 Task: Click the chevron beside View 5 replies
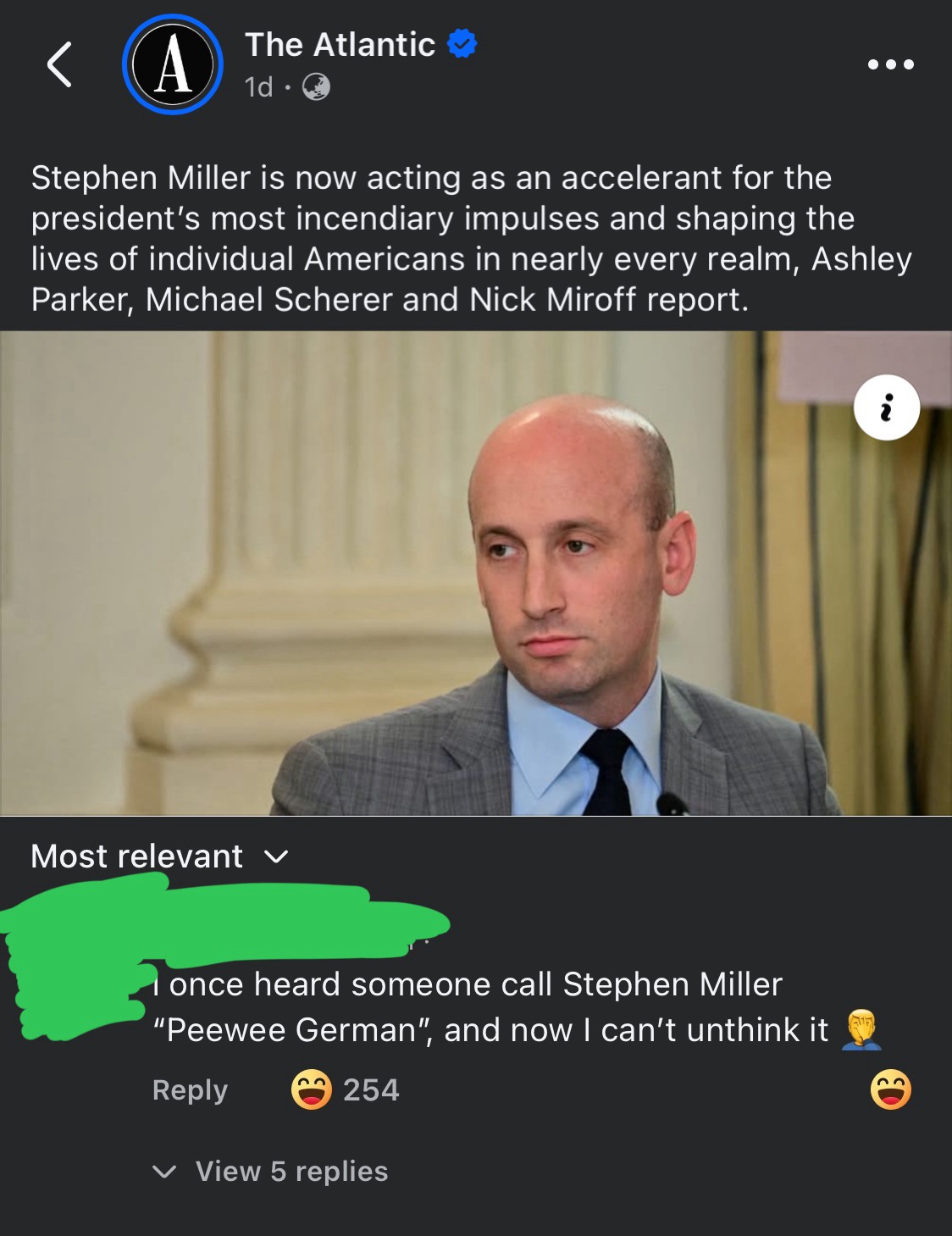pos(163,1172)
